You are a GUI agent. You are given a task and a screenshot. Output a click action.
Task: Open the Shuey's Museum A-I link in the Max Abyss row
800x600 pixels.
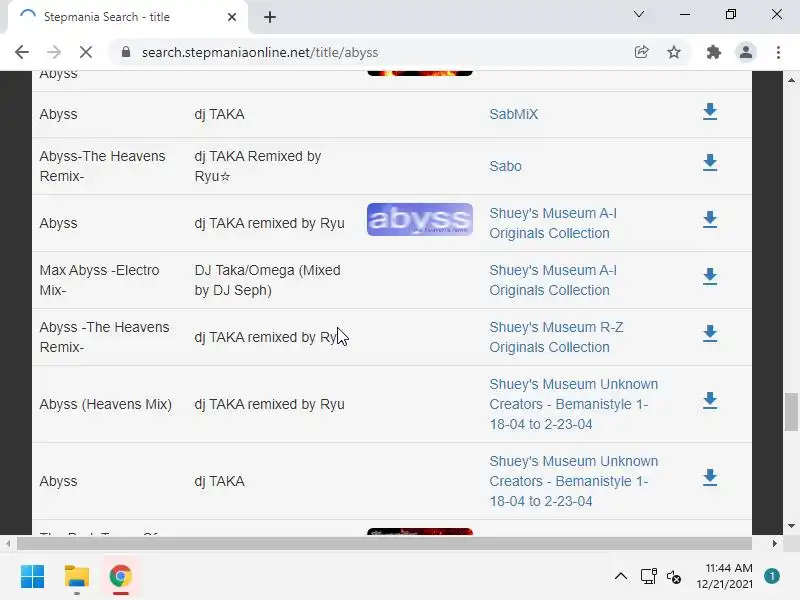pyautogui.click(x=553, y=280)
